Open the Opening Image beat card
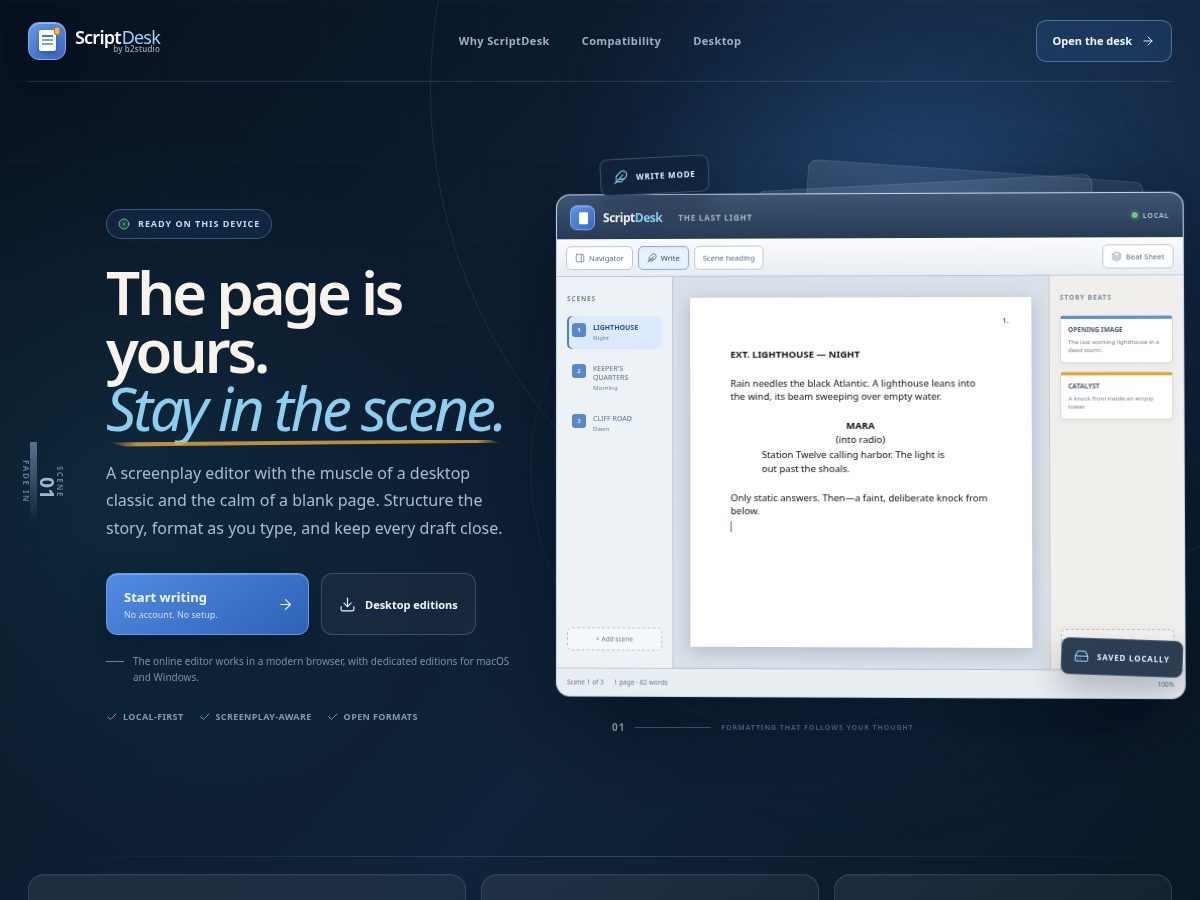The width and height of the screenshot is (1200, 900). coord(1116,339)
